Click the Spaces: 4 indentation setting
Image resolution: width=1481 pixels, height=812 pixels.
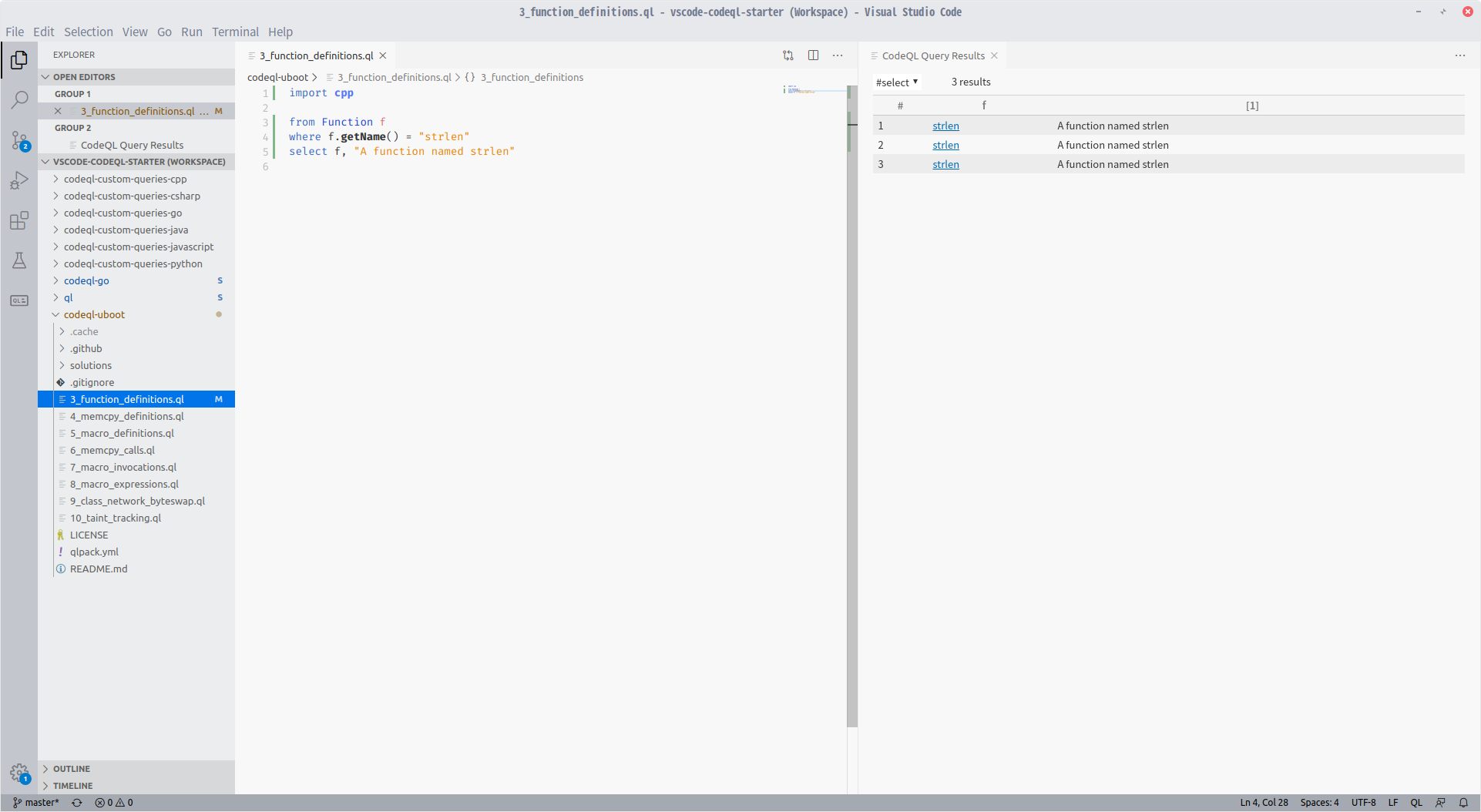[x=1319, y=803]
